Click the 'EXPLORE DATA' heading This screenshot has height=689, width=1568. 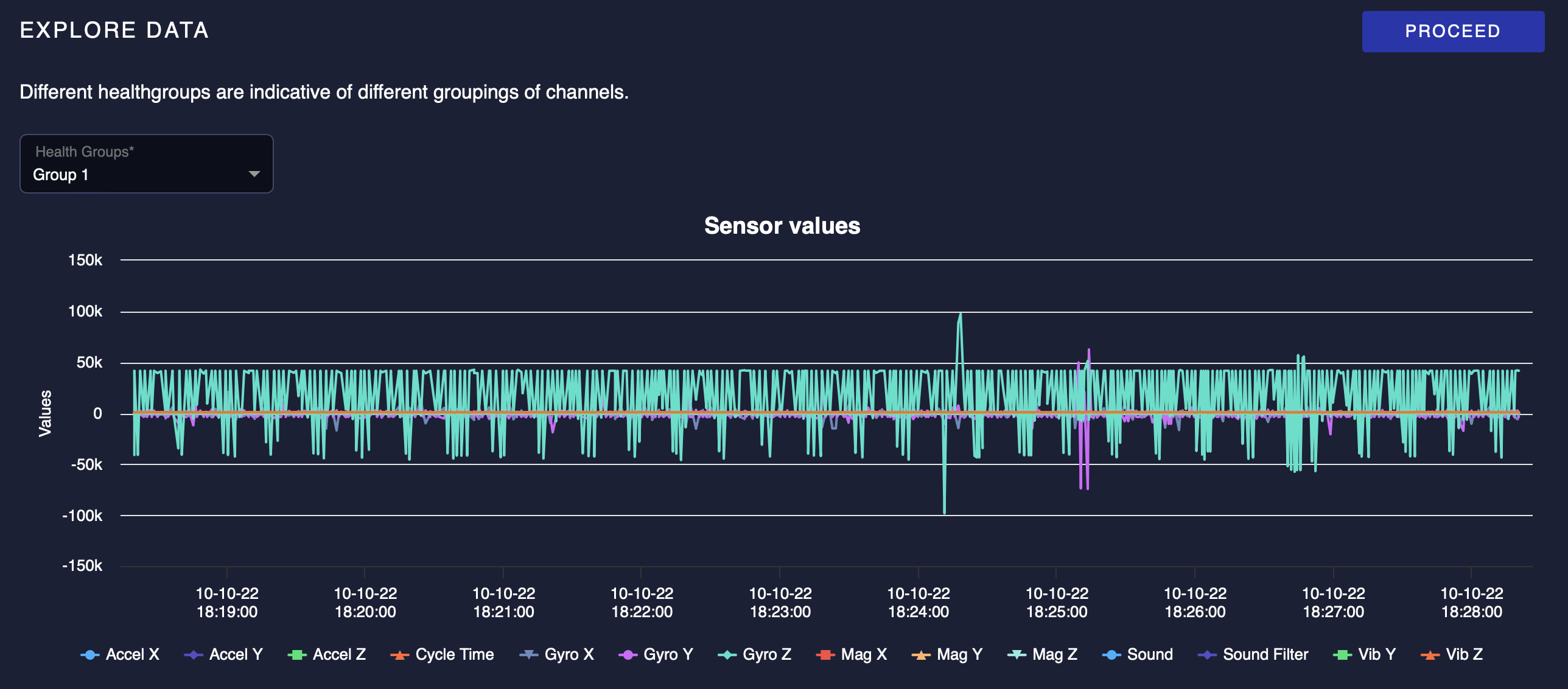pos(114,30)
